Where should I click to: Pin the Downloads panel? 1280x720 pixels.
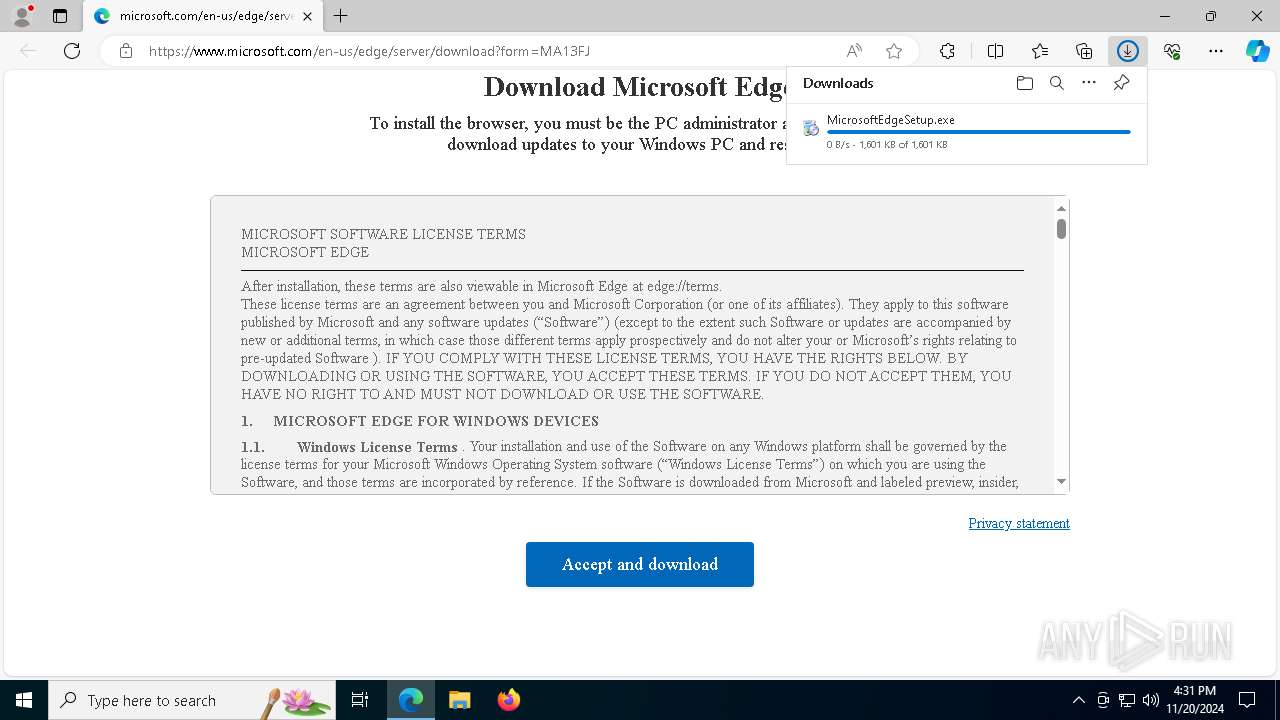pos(1121,83)
